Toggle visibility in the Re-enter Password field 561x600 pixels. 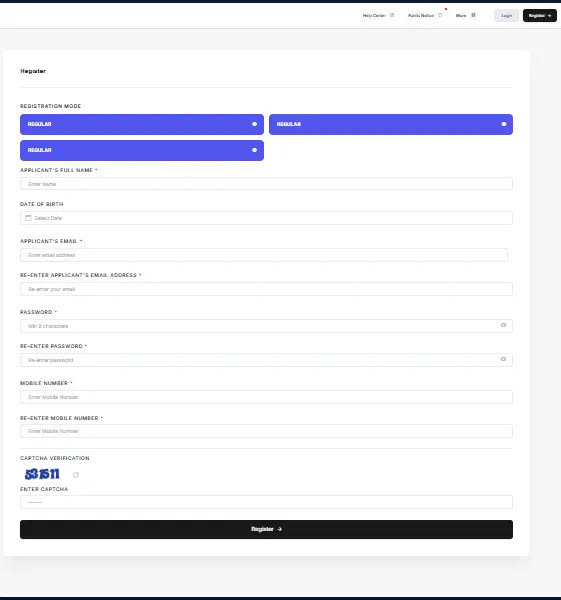click(x=503, y=359)
